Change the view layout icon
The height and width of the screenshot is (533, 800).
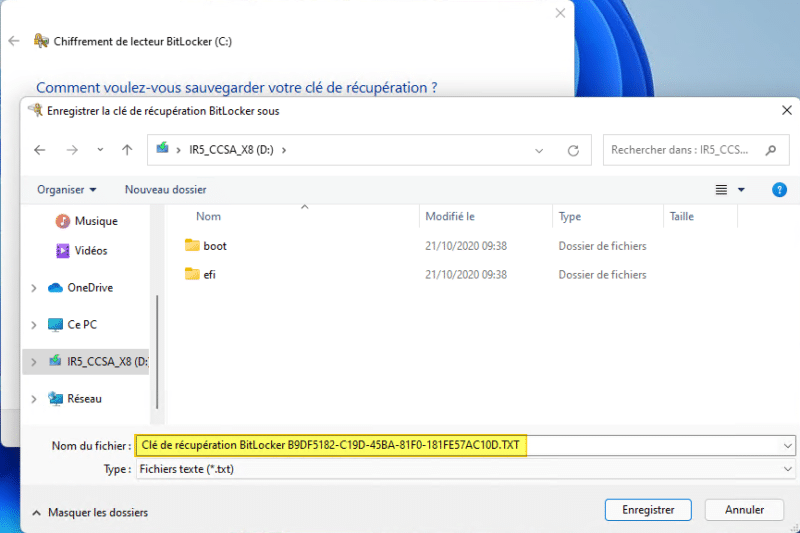721,190
